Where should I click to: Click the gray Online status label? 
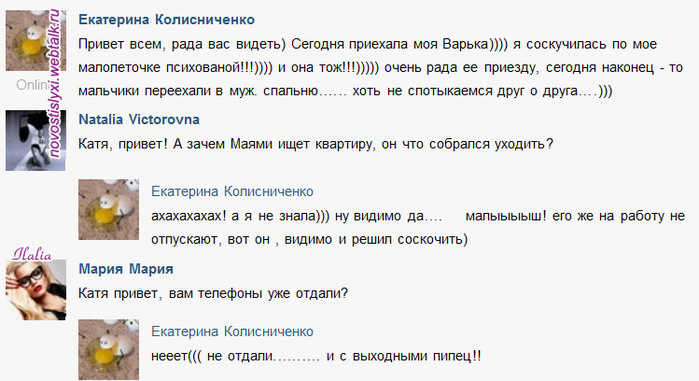(33, 84)
